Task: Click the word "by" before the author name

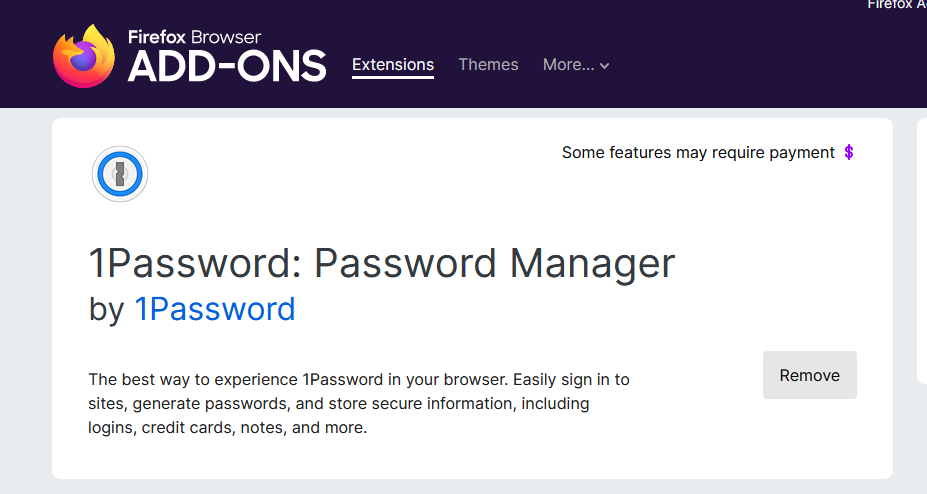Action: click(106, 309)
